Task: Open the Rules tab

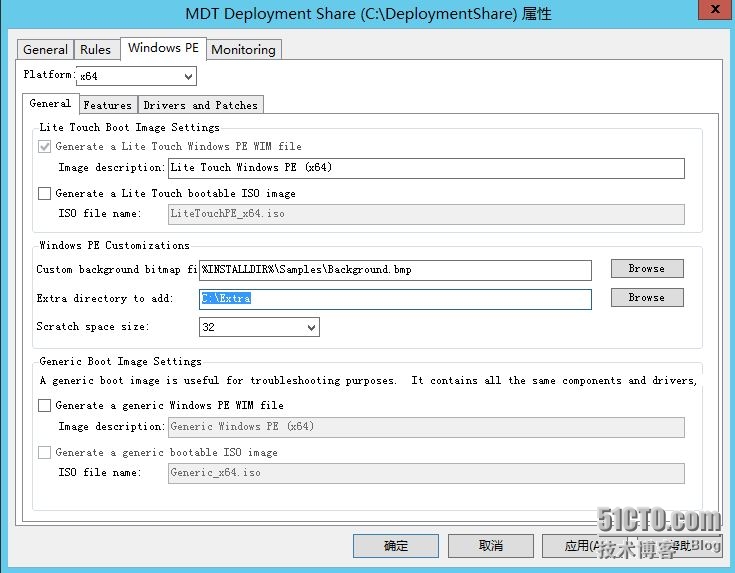Action: (x=96, y=49)
